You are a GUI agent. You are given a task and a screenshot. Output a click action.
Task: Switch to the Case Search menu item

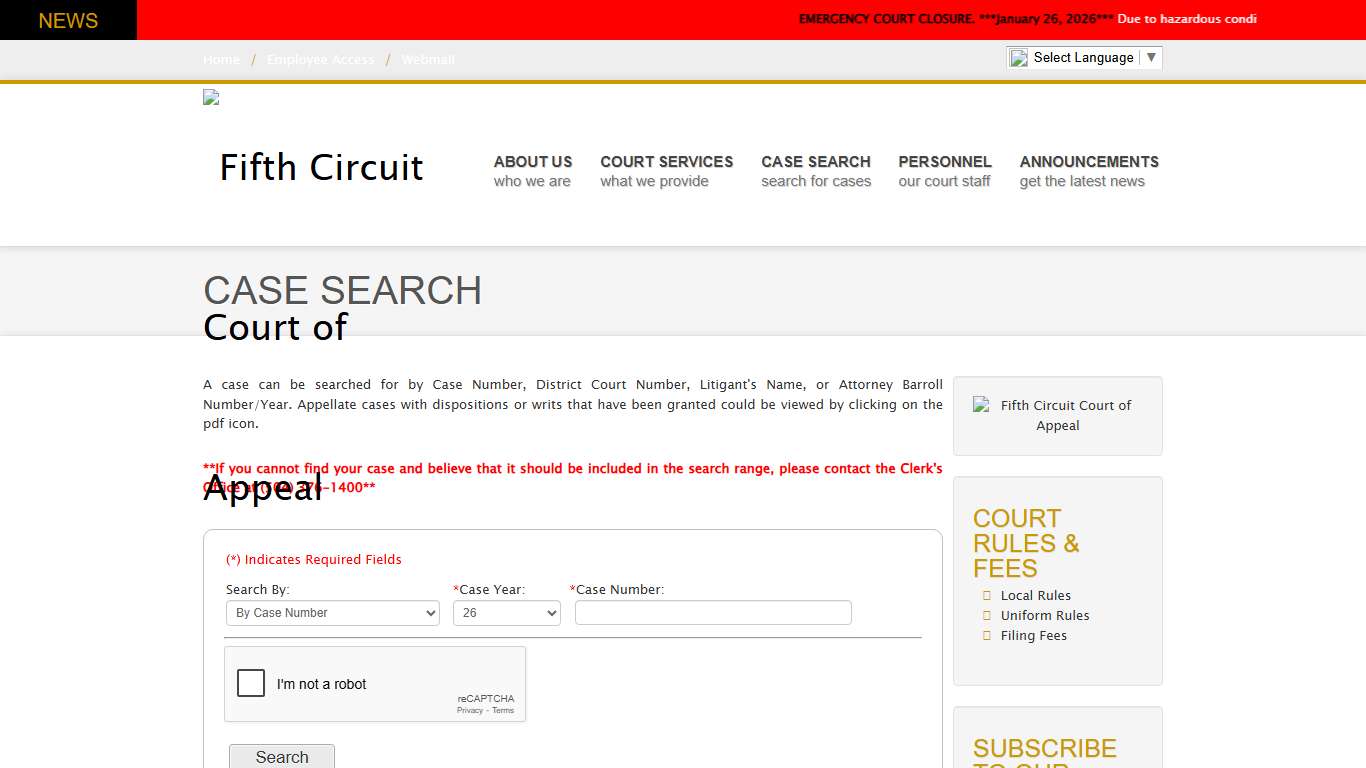(816, 170)
